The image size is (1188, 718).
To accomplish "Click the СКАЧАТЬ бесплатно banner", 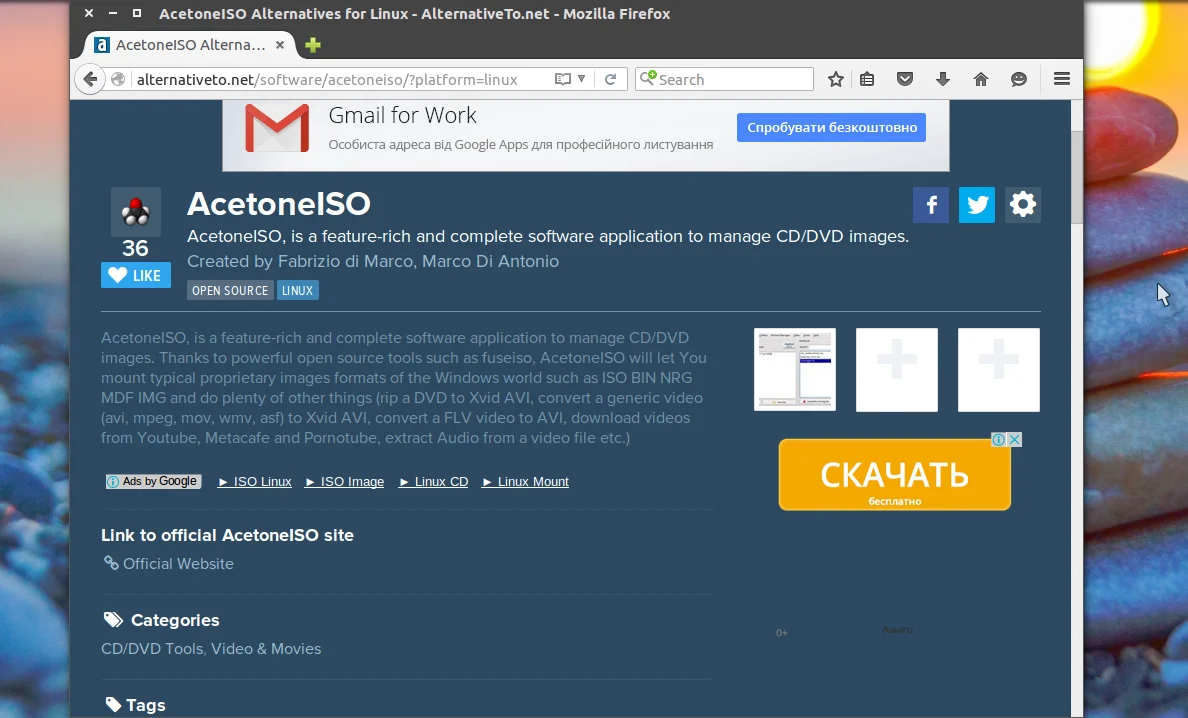I will 895,475.
